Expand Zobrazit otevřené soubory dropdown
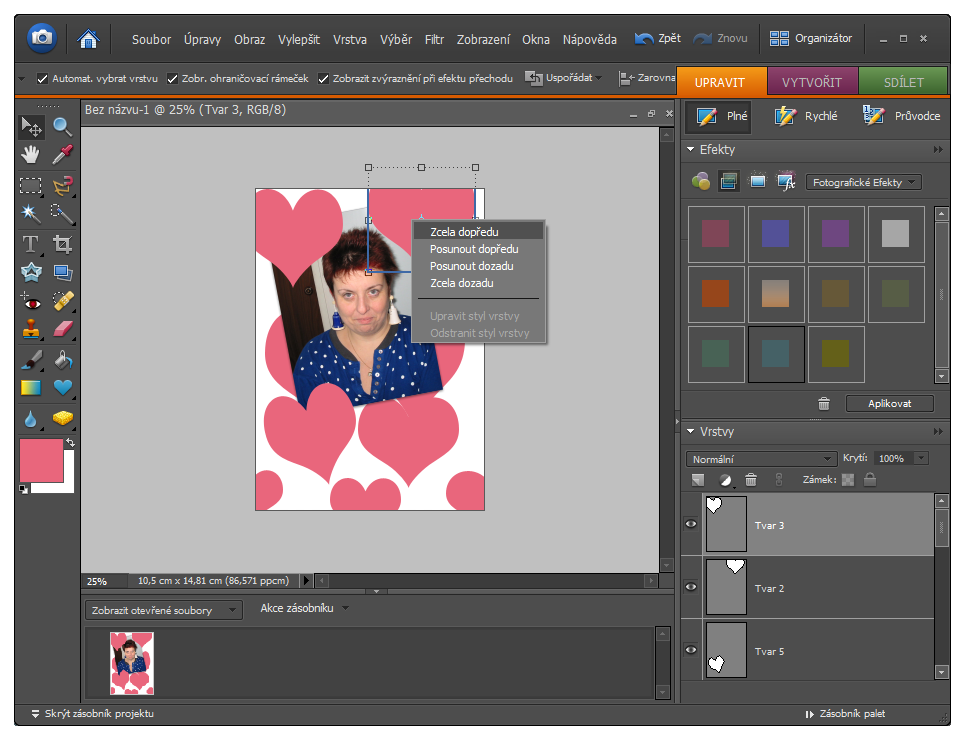The width and height of the screenshot is (969, 744). [162, 610]
